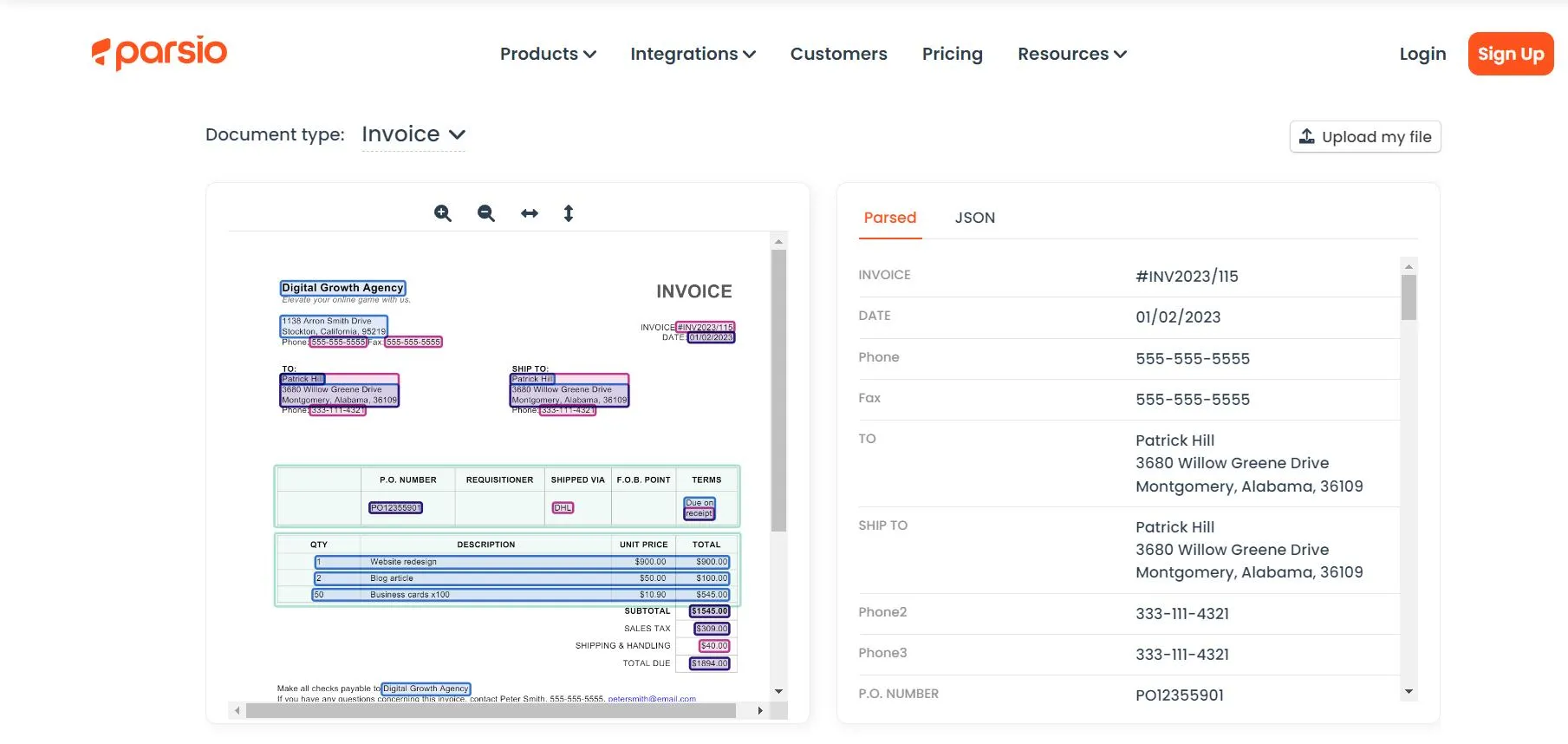Image resolution: width=1568 pixels, height=744 pixels.
Task: Open the Pricing page
Action: pyautogui.click(x=952, y=54)
